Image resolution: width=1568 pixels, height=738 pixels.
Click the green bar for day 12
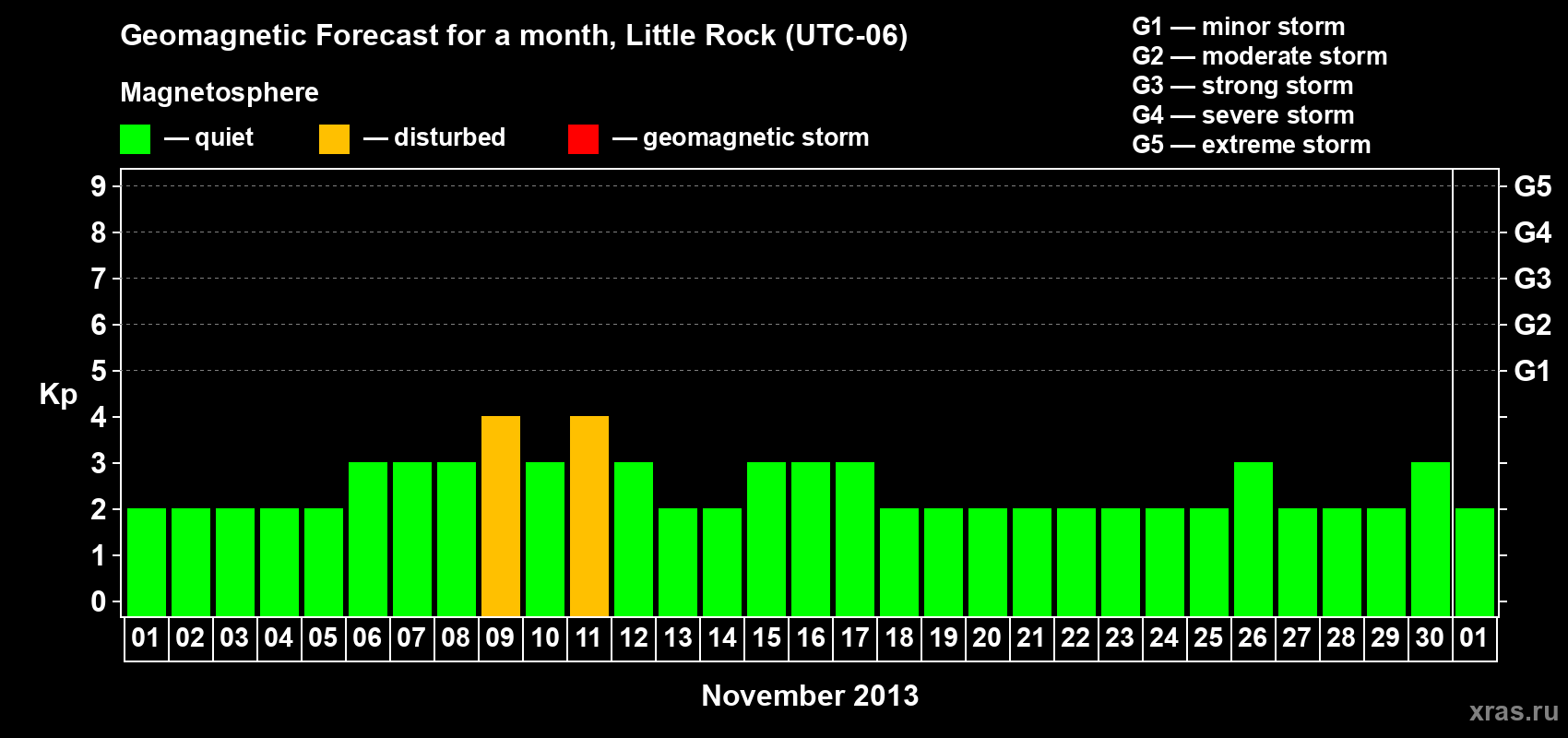point(634,540)
